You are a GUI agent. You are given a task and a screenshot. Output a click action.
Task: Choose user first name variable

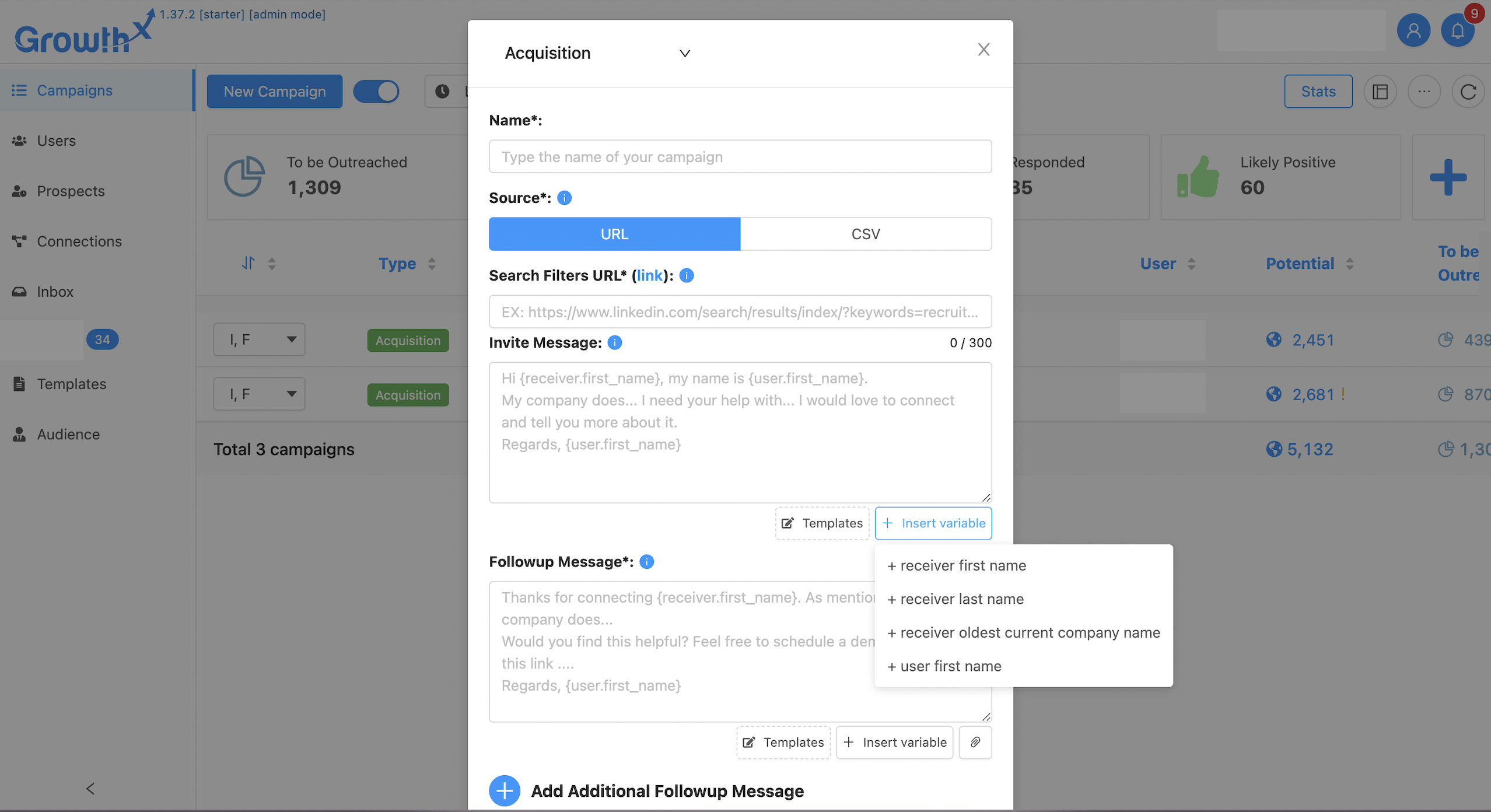[x=950, y=666]
